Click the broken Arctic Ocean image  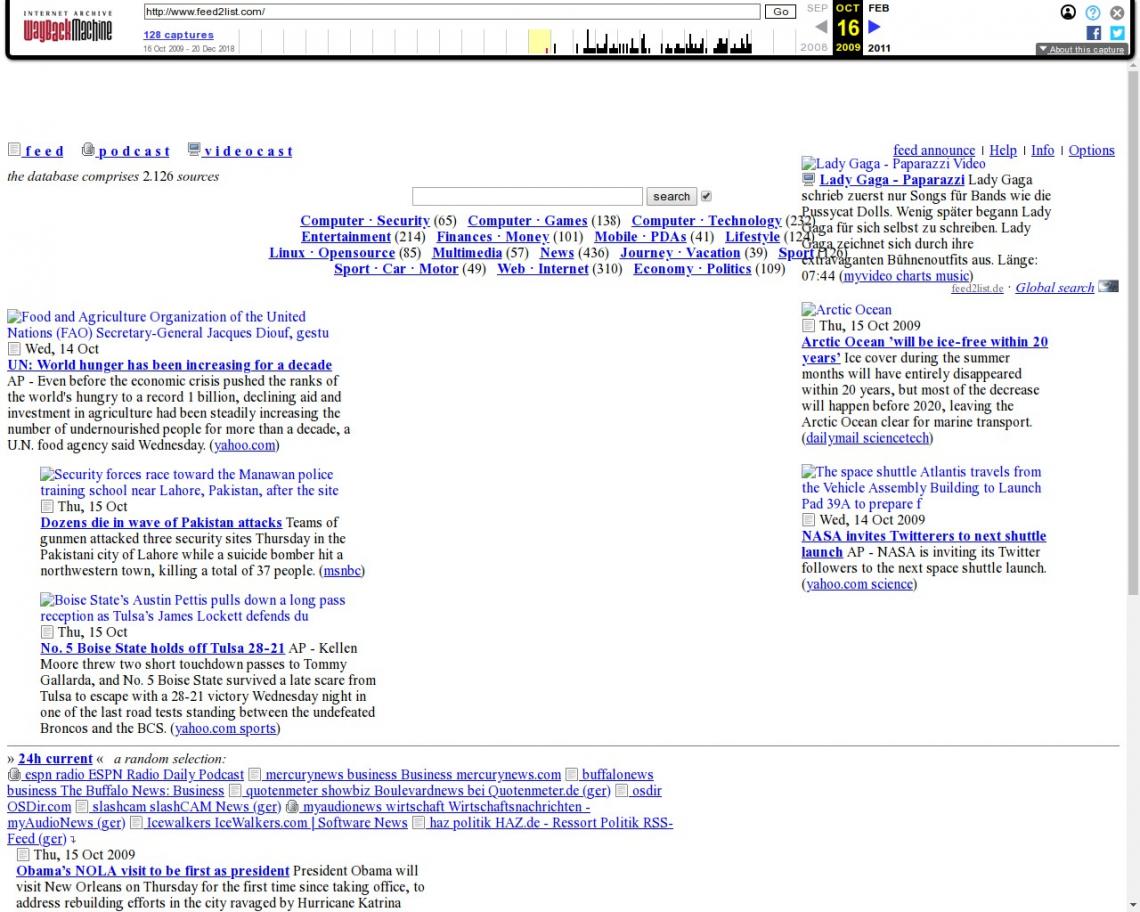tap(847, 309)
